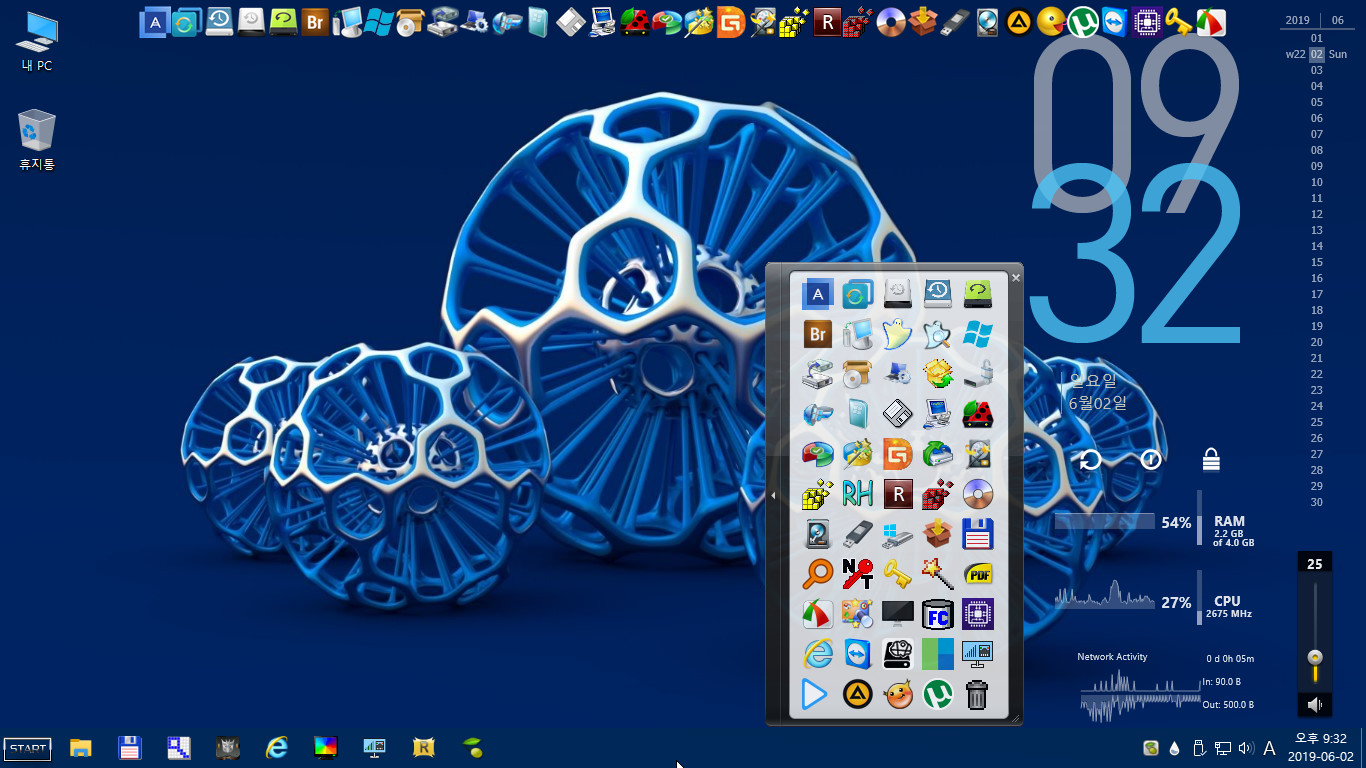Open the purple CPU chip icon in launcher panel
Viewport: 1366px width, 768px height.
978,614
